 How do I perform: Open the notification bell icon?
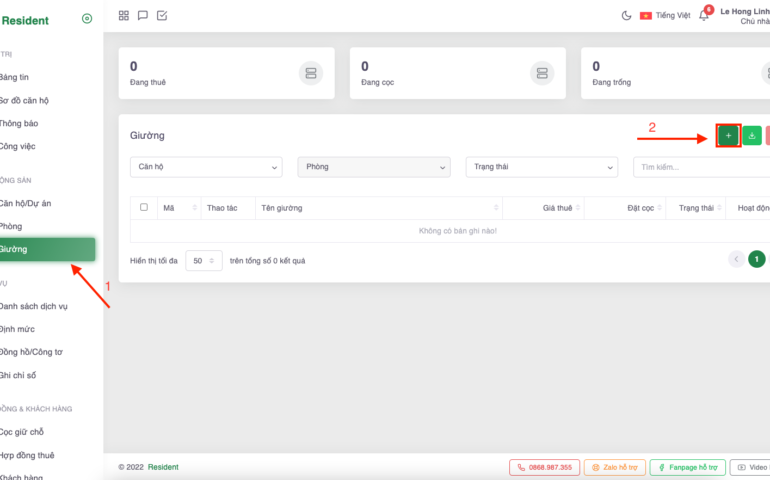[704, 15]
